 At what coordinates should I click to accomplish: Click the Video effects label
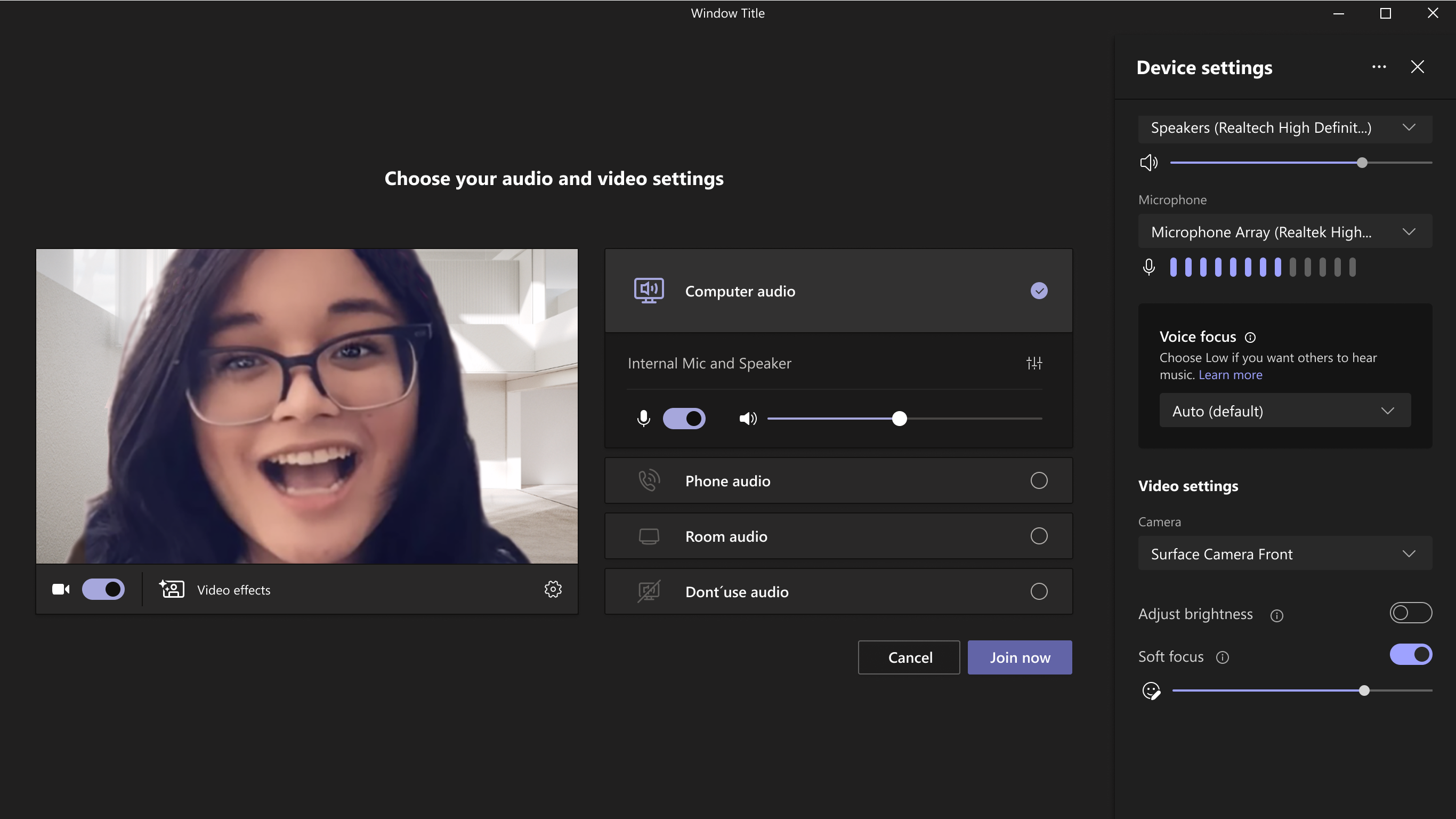point(233,590)
